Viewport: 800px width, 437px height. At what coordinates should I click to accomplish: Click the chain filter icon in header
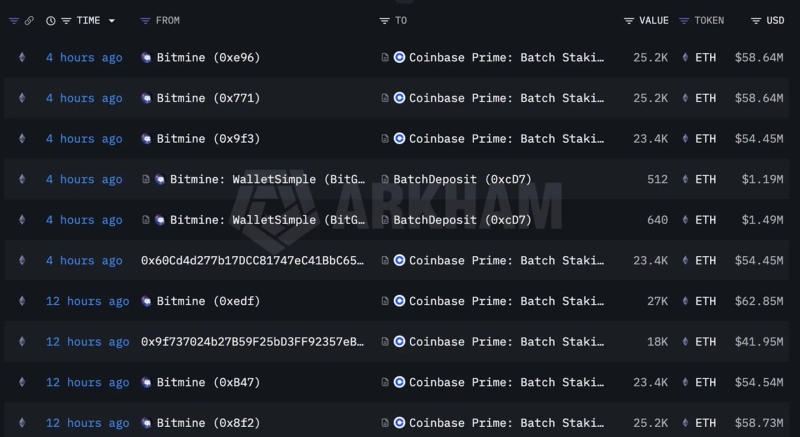(x=14, y=21)
